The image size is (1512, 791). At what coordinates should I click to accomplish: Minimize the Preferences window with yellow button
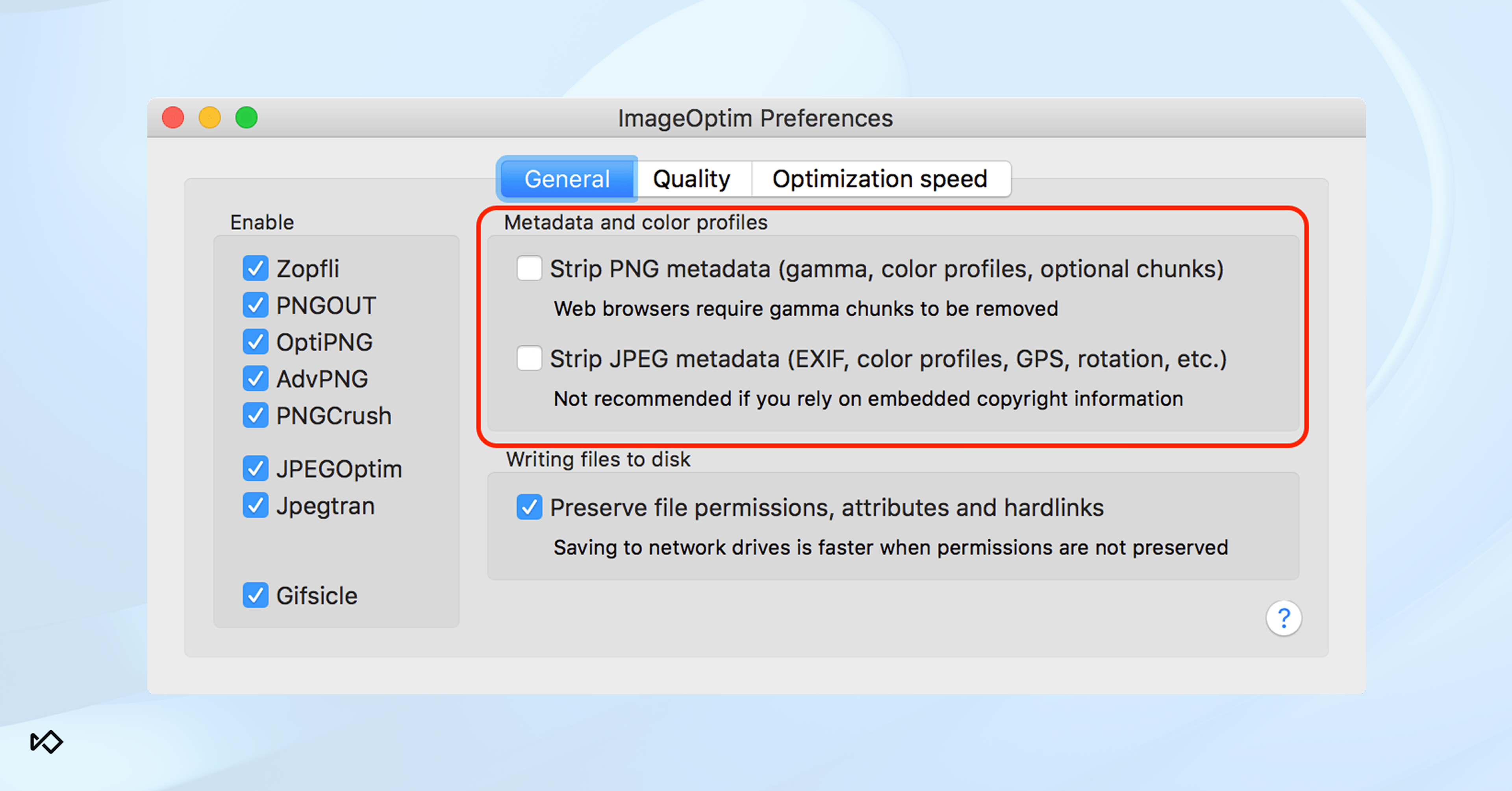(x=209, y=117)
